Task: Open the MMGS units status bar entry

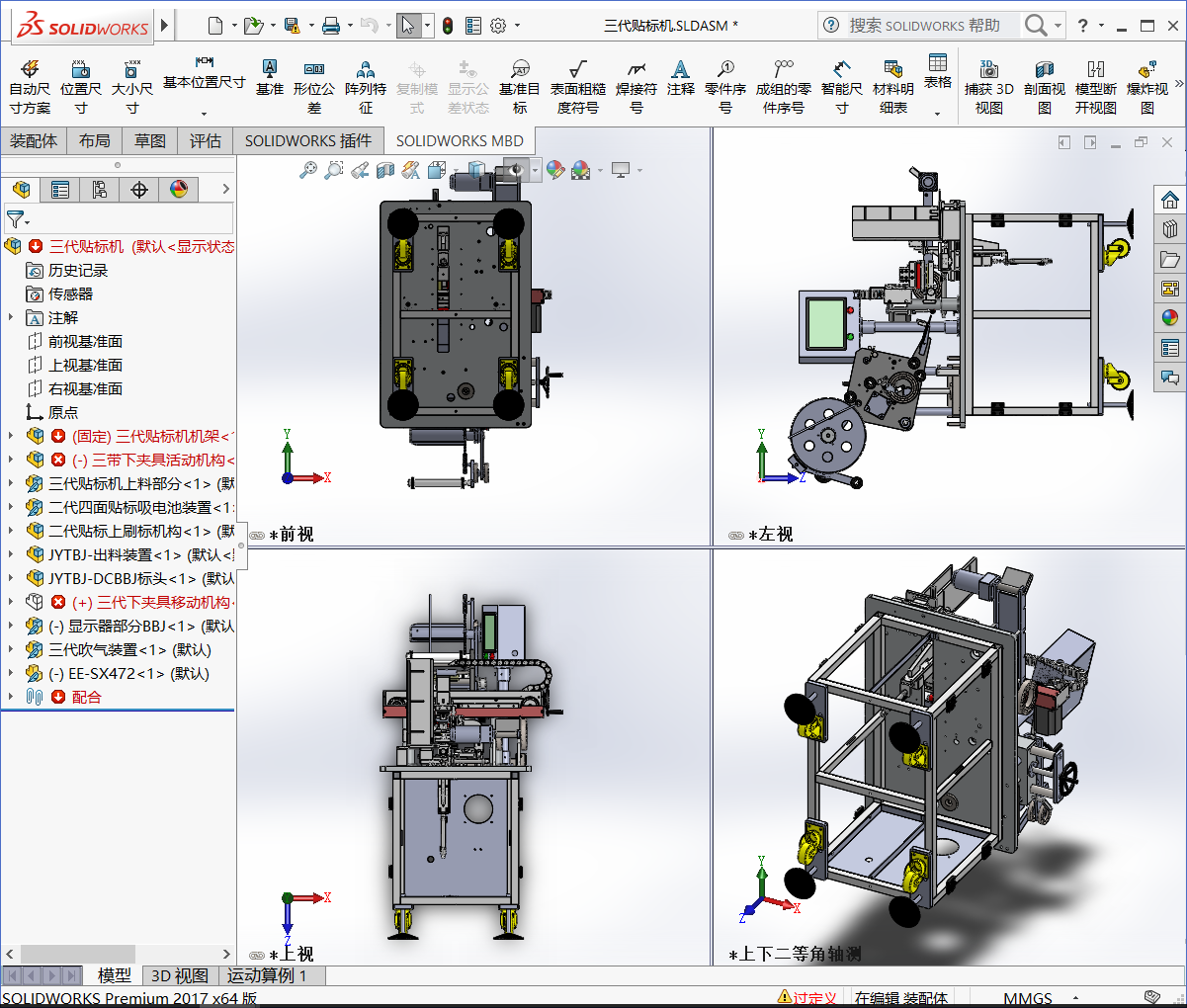Action: [1028, 998]
